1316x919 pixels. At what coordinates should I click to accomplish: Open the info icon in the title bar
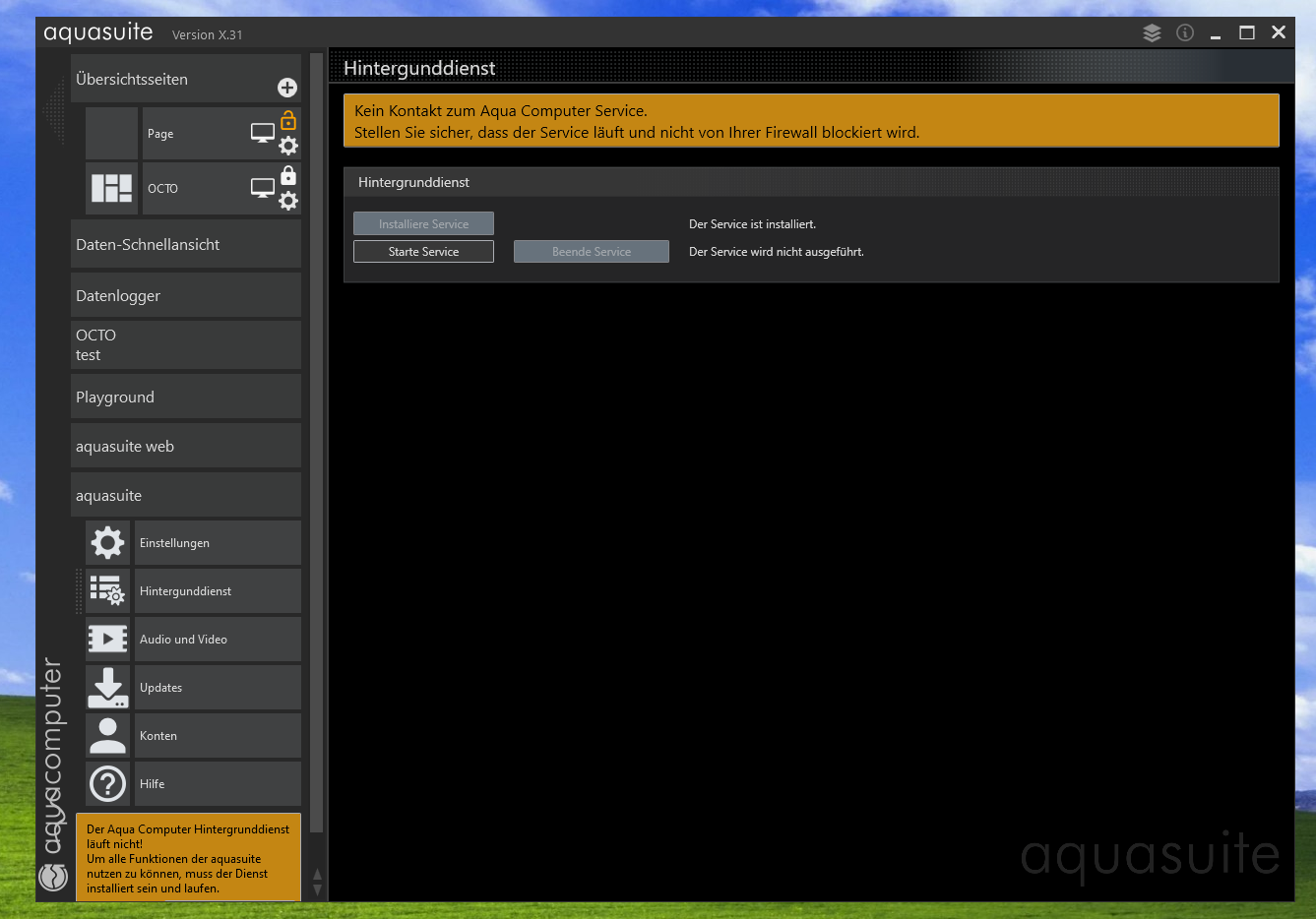pyautogui.click(x=1185, y=32)
